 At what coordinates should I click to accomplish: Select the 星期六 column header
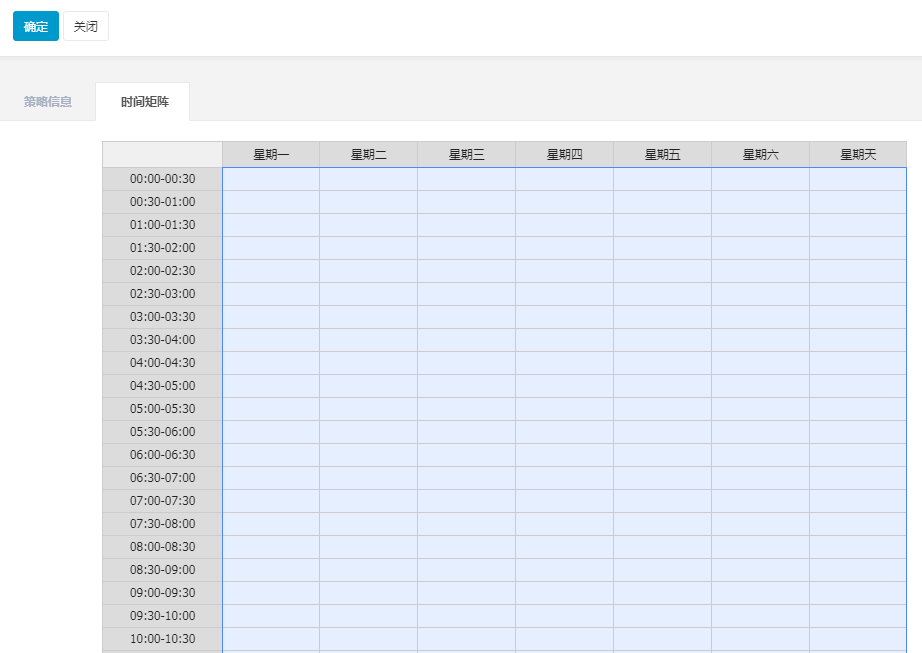760,155
